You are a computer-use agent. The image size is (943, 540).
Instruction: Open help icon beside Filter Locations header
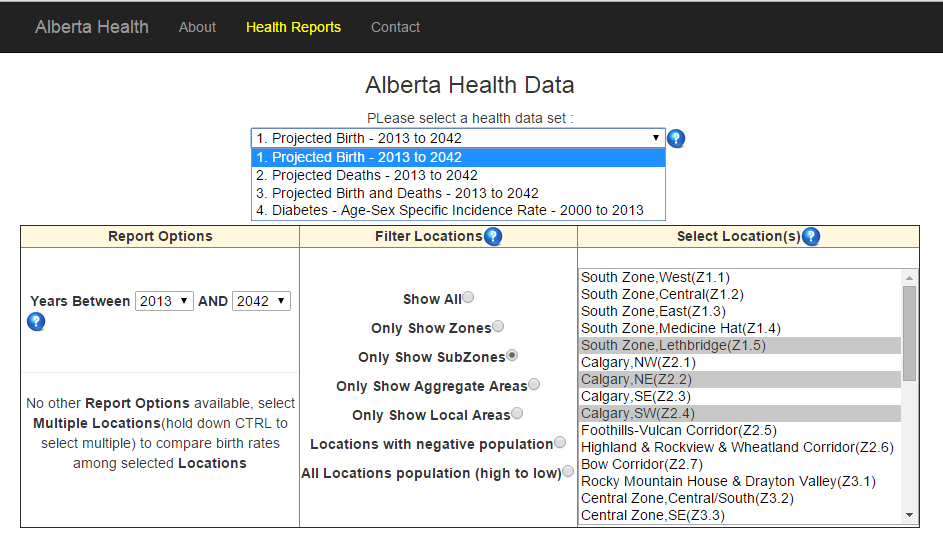tap(493, 236)
